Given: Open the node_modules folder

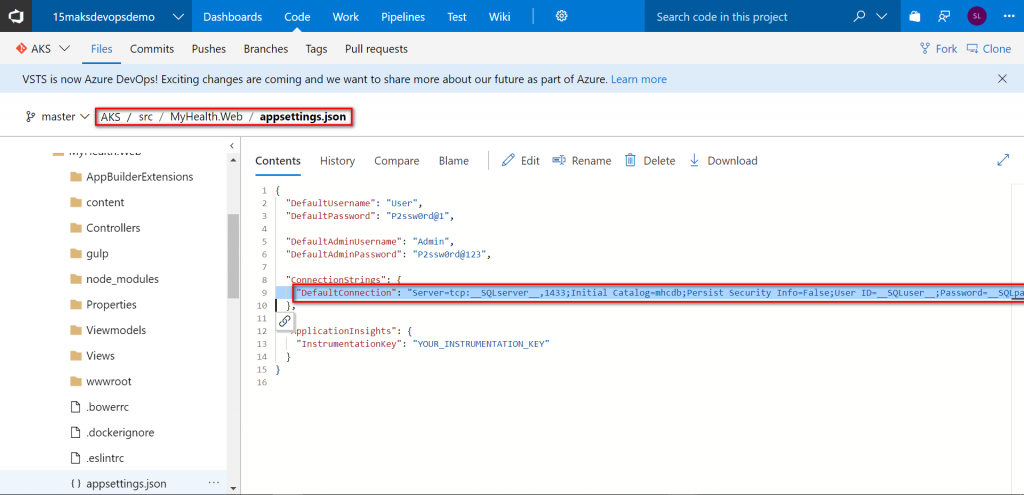Looking at the screenshot, I should [113, 279].
